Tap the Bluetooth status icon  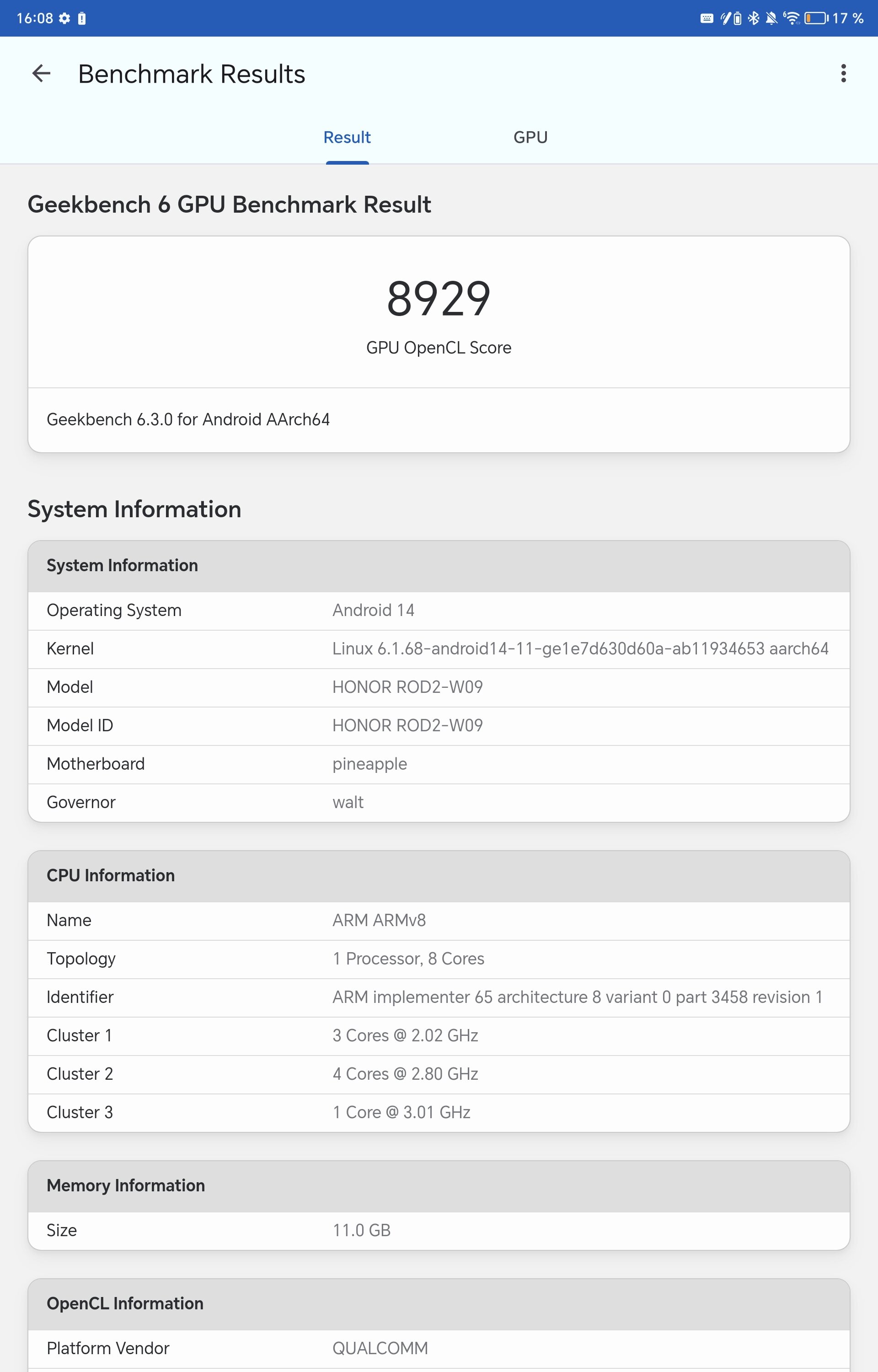click(754, 18)
